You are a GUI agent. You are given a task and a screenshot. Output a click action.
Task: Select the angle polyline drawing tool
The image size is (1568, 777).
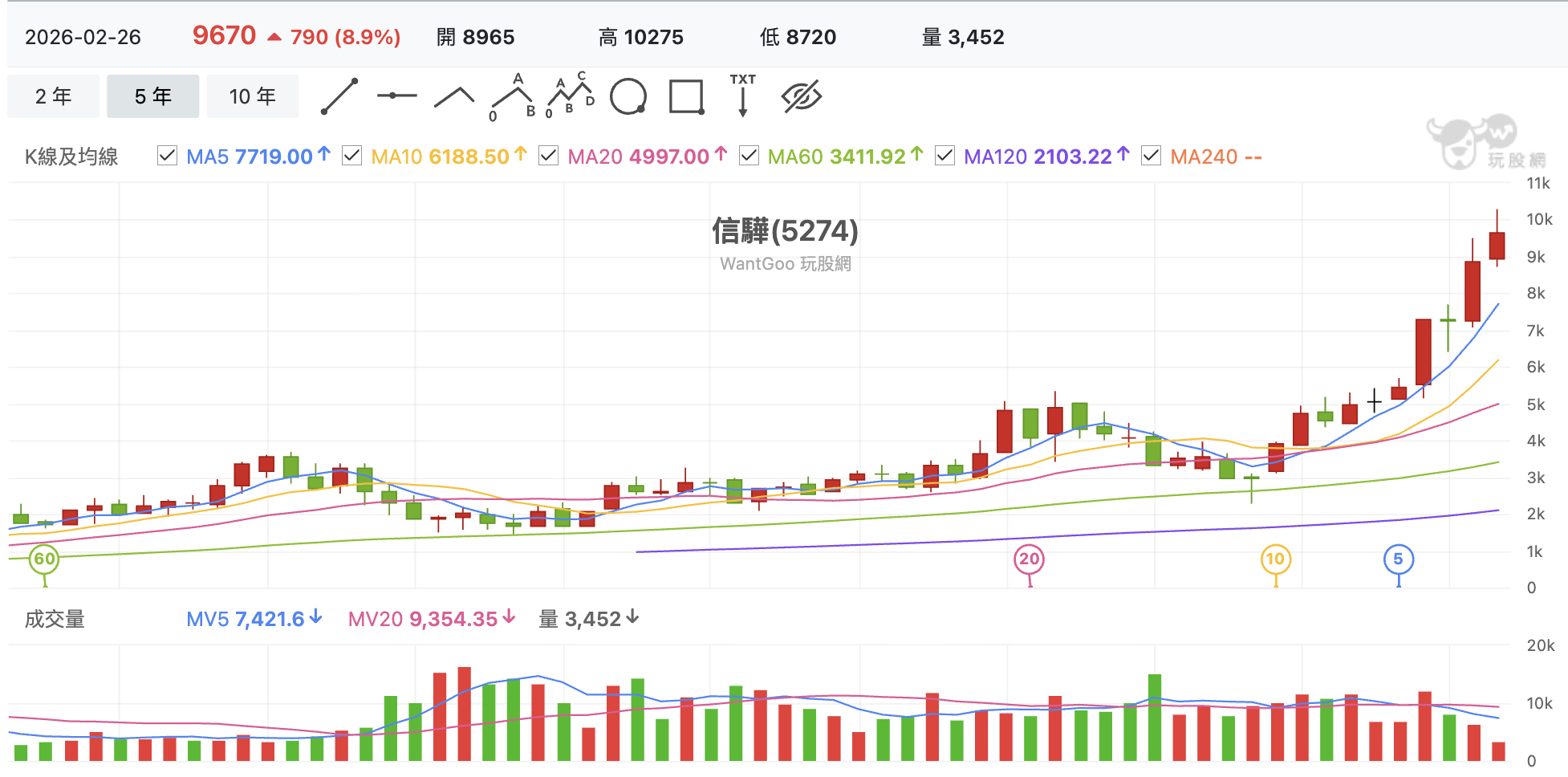[454, 97]
